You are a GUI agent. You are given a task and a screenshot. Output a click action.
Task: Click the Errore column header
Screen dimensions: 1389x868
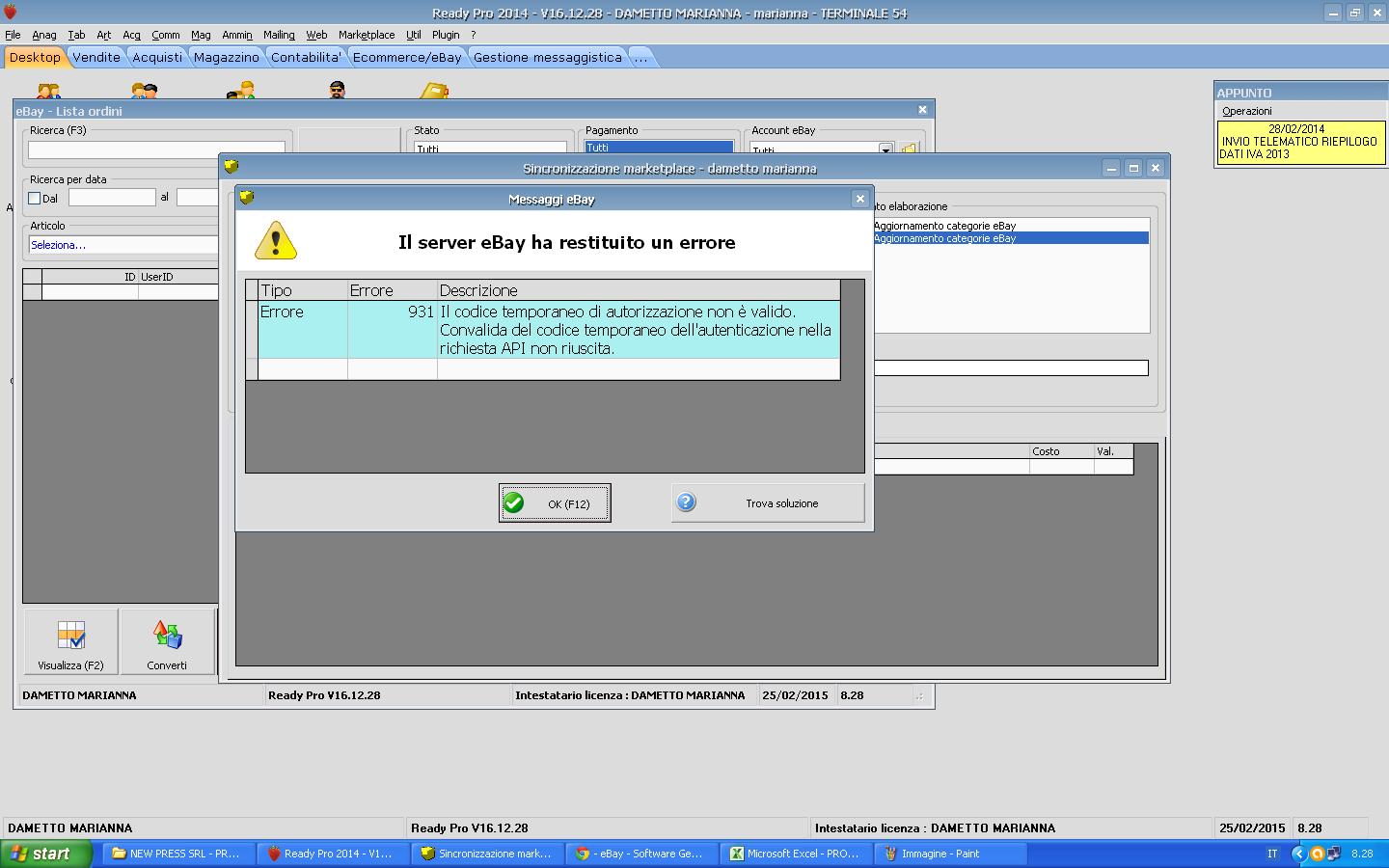[393, 290]
